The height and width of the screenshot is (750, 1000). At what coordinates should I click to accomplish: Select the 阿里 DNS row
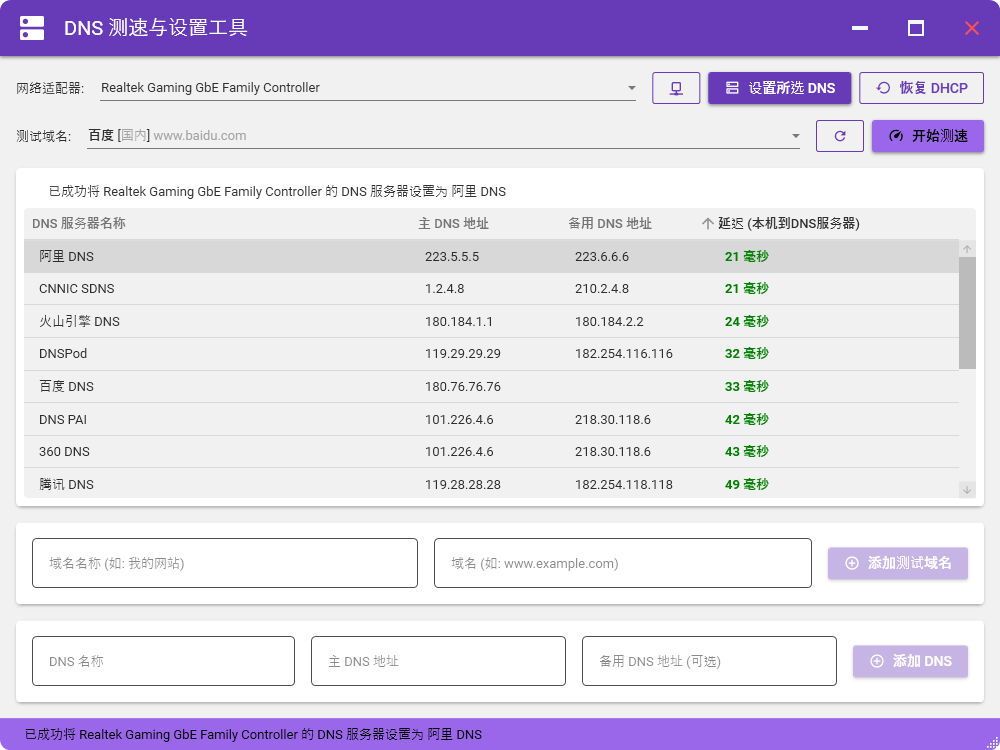coord(491,256)
